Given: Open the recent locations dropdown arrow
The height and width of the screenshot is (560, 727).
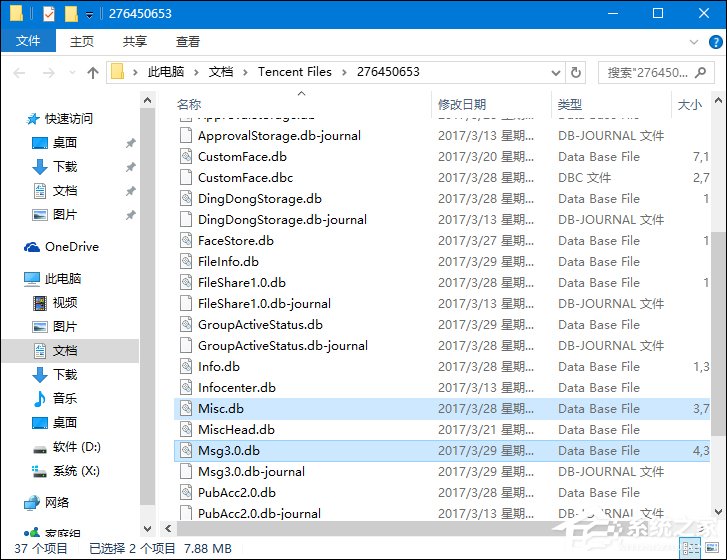Looking at the screenshot, I should tap(71, 73).
